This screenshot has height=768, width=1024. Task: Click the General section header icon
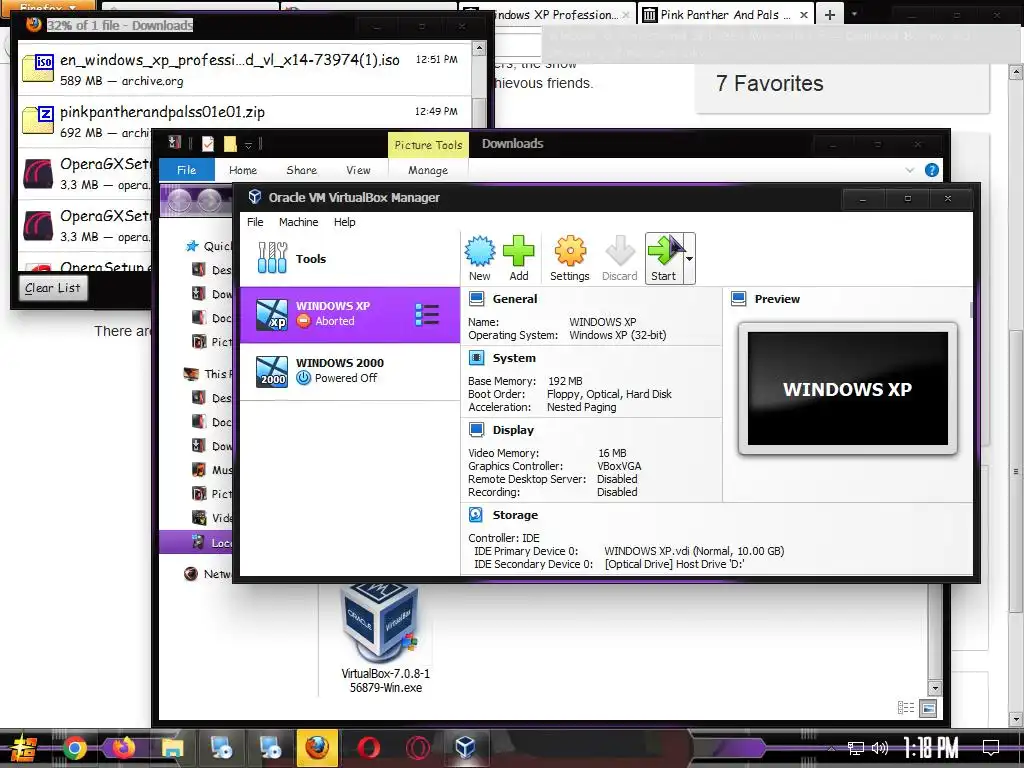coord(477,299)
